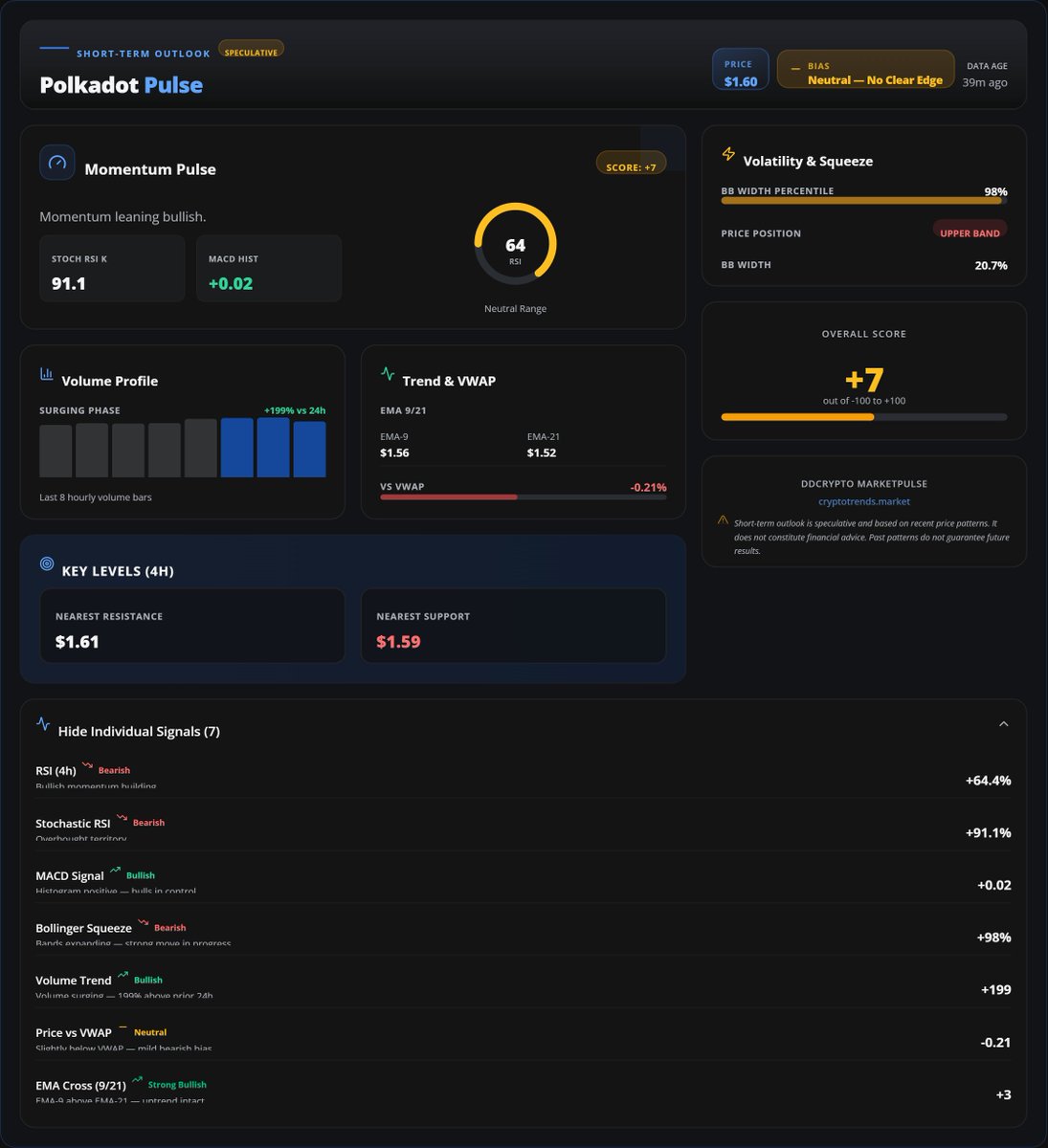
Task: Click the MACD Signal row label
Action: point(70,876)
